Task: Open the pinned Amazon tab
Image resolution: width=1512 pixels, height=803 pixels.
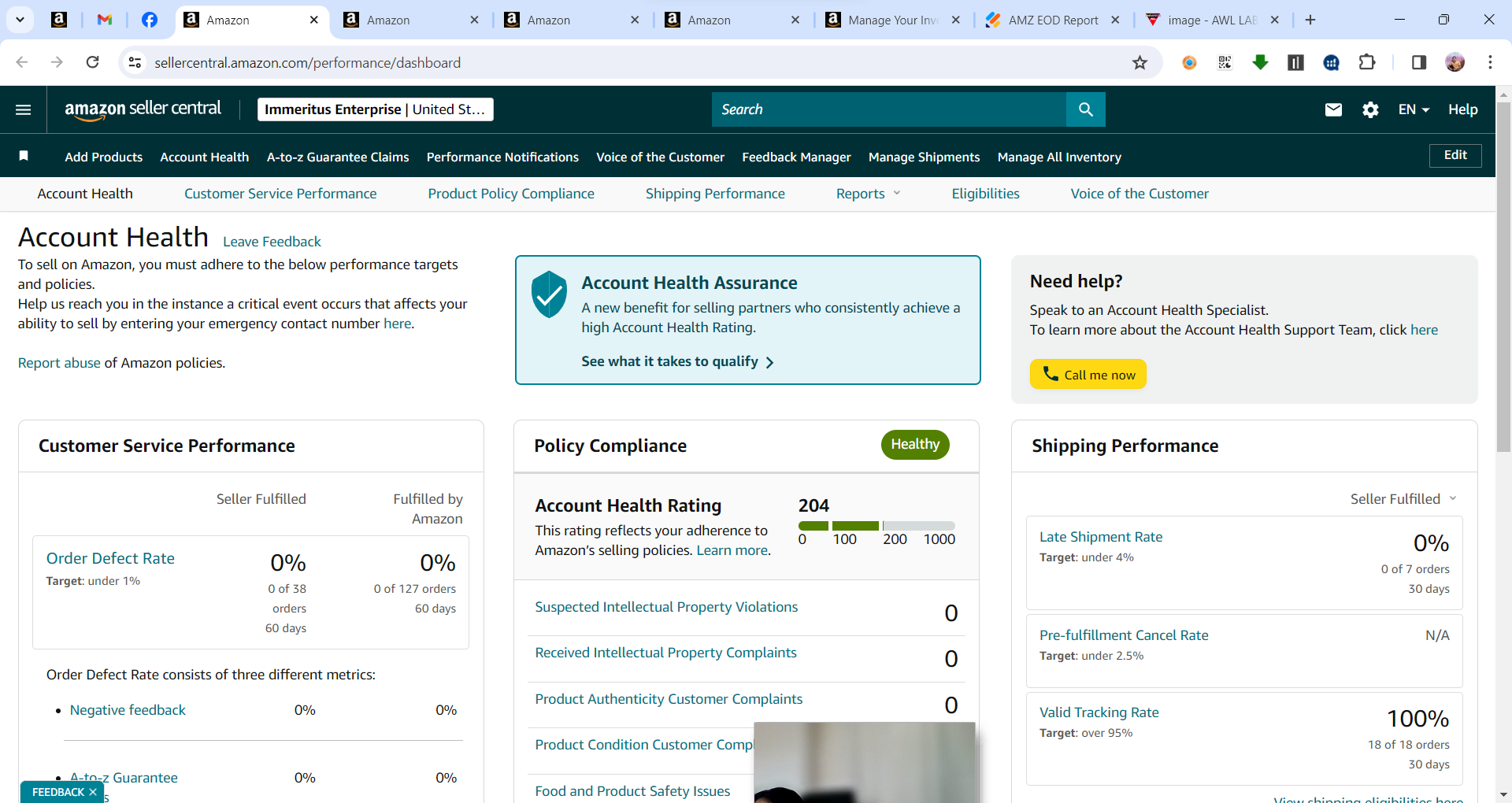Action: (x=59, y=20)
